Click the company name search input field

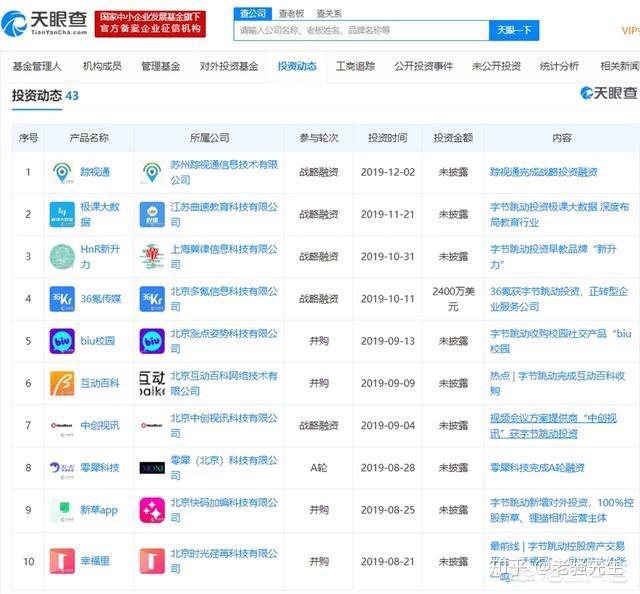[x=362, y=30]
